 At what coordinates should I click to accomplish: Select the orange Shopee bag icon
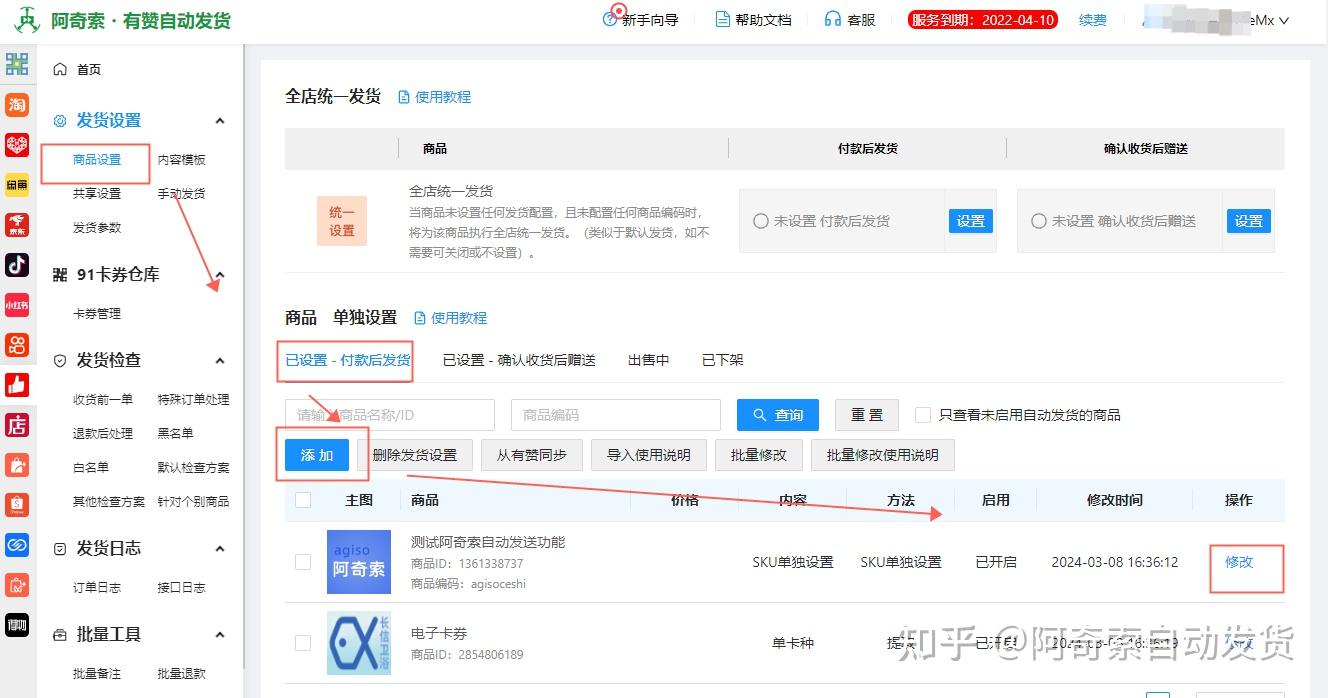17,505
